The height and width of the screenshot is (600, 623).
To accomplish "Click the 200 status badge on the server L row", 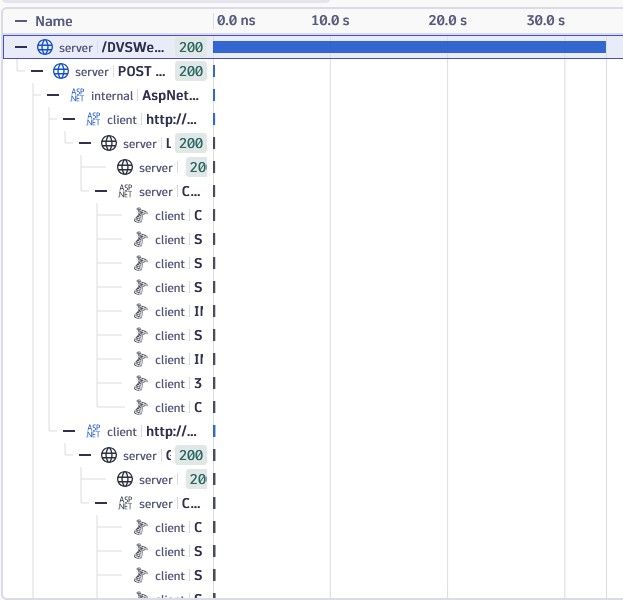I will (x=191, y=143).
